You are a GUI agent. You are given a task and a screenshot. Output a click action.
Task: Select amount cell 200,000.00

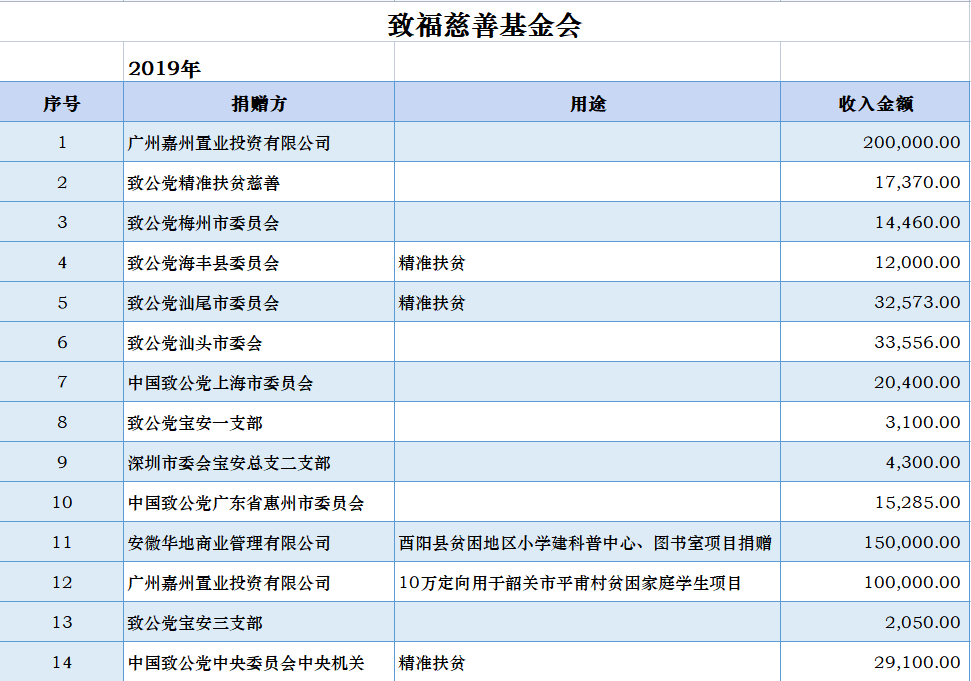click(x=875, y=142)
